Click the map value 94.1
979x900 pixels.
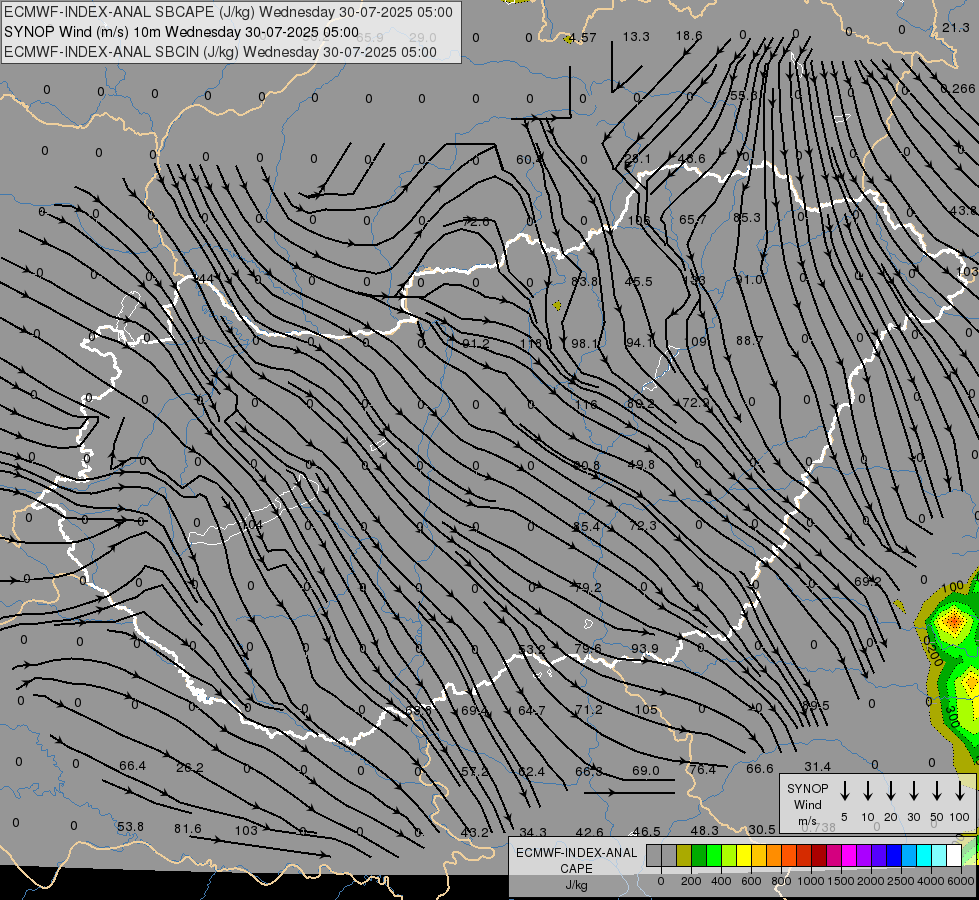tap(640, 342)
